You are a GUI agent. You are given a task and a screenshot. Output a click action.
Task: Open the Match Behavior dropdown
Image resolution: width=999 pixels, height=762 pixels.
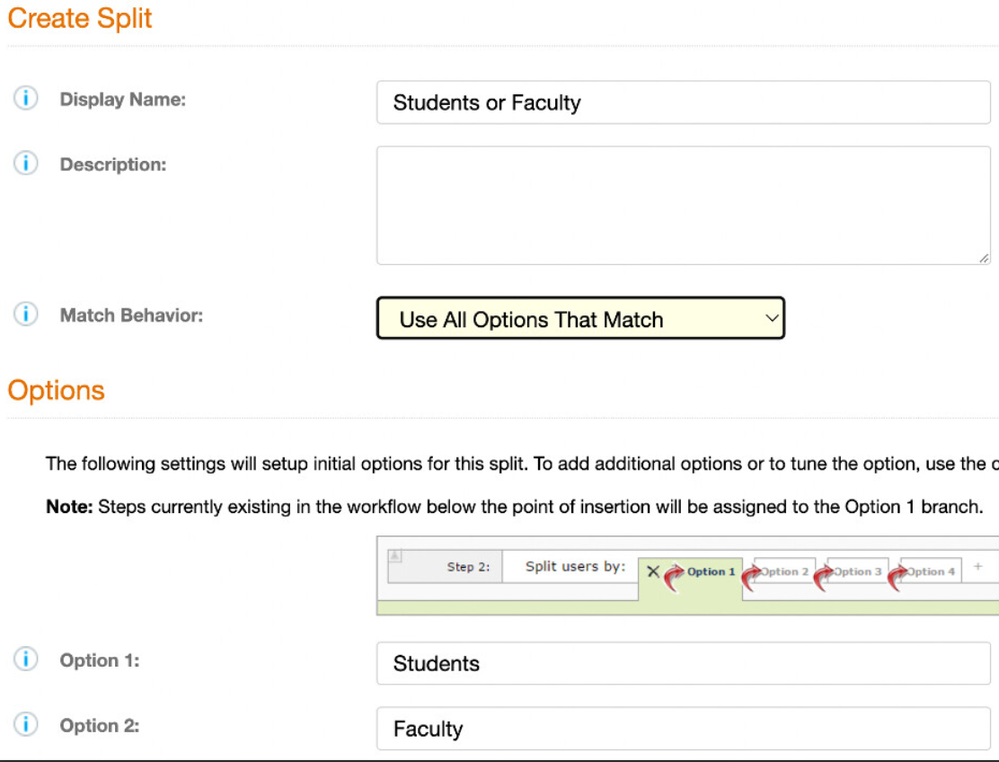pyautogui.click(x=580, y=319)
